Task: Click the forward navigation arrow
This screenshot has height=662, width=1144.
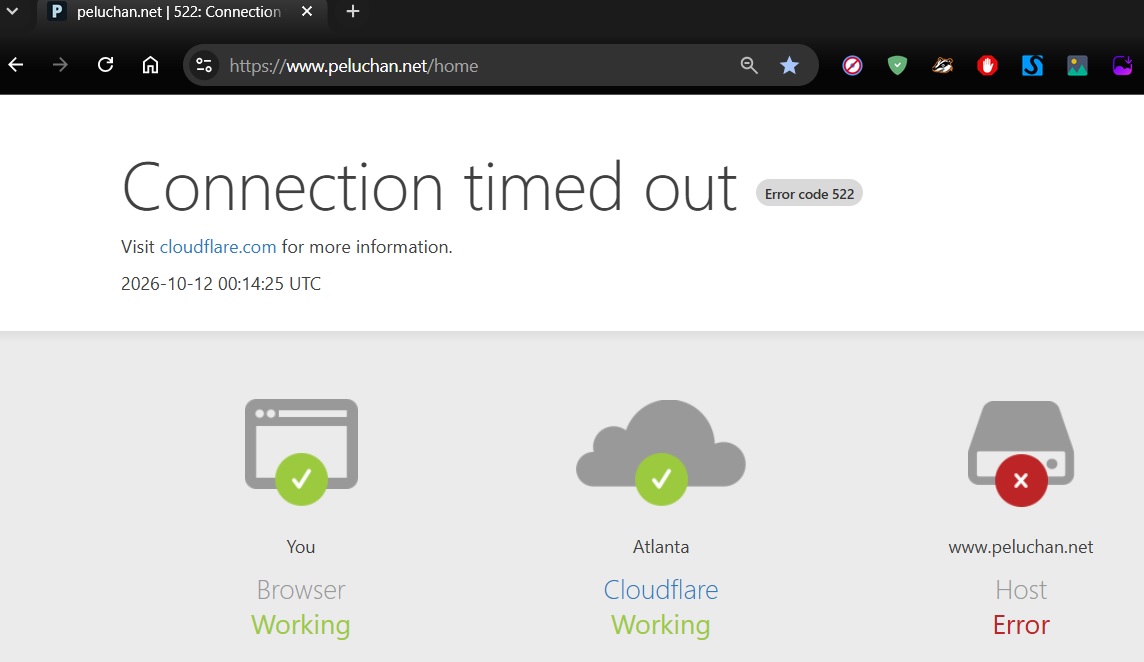Action: [x=61, y=66]
